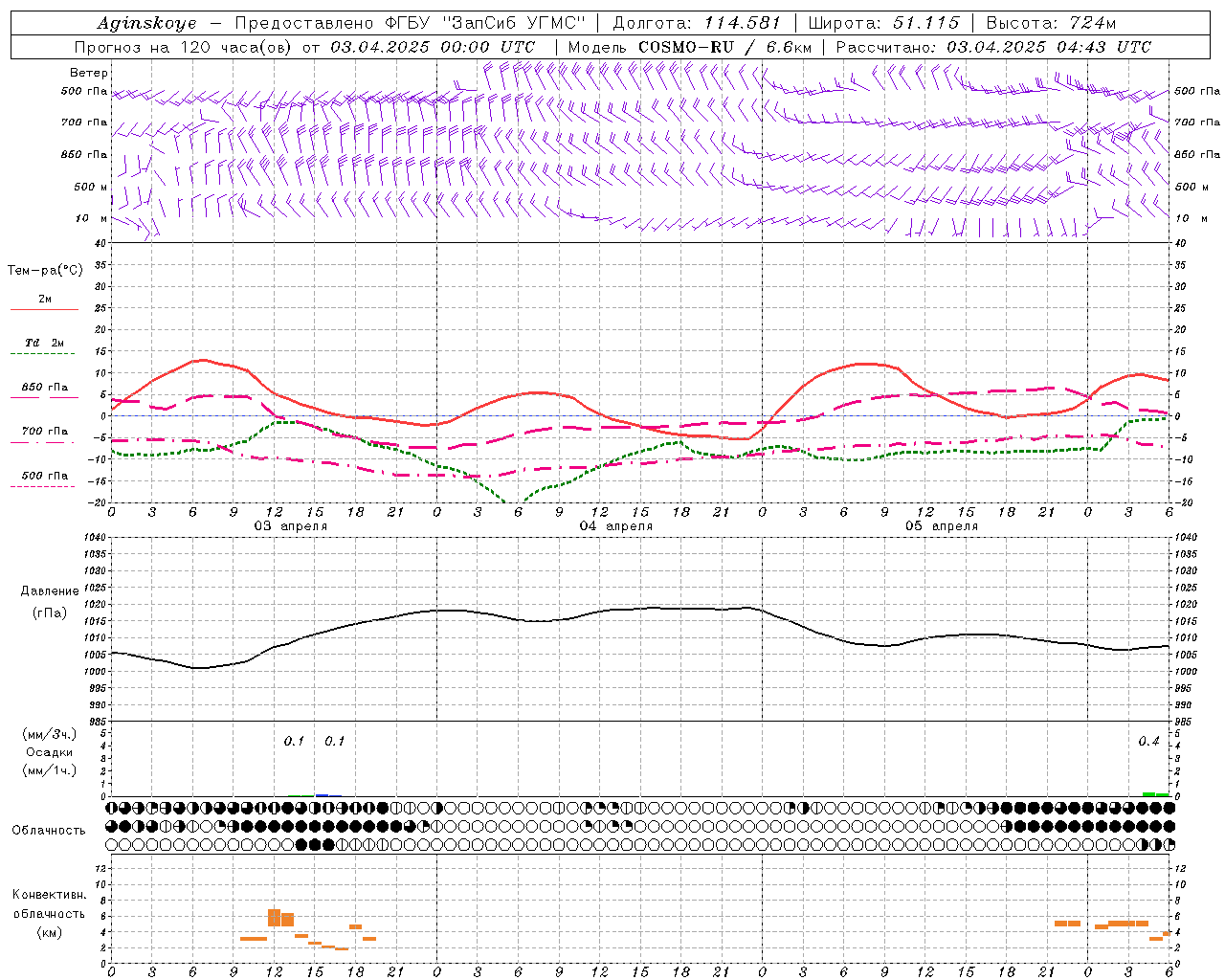Click the 500 гПа temperature legend dashed line
The height and width of the screenshot is (980, 1225).
tap(43, 487)
